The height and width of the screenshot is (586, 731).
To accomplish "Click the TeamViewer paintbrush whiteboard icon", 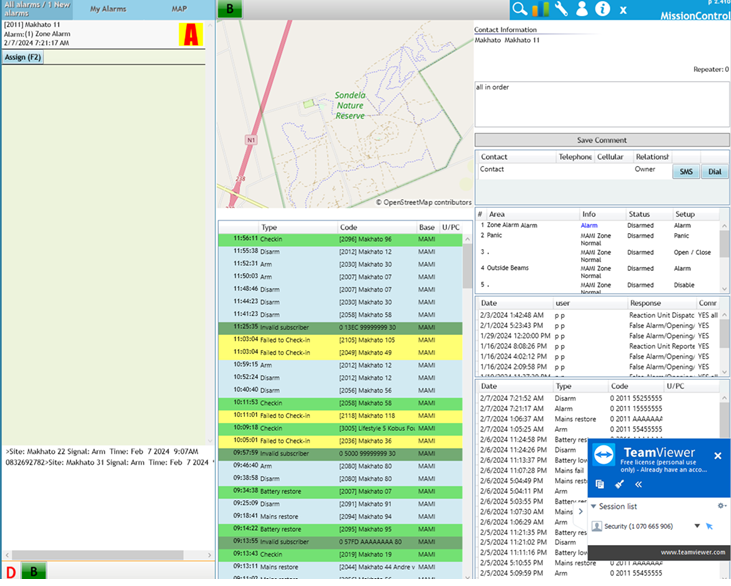I will point(619,484).
